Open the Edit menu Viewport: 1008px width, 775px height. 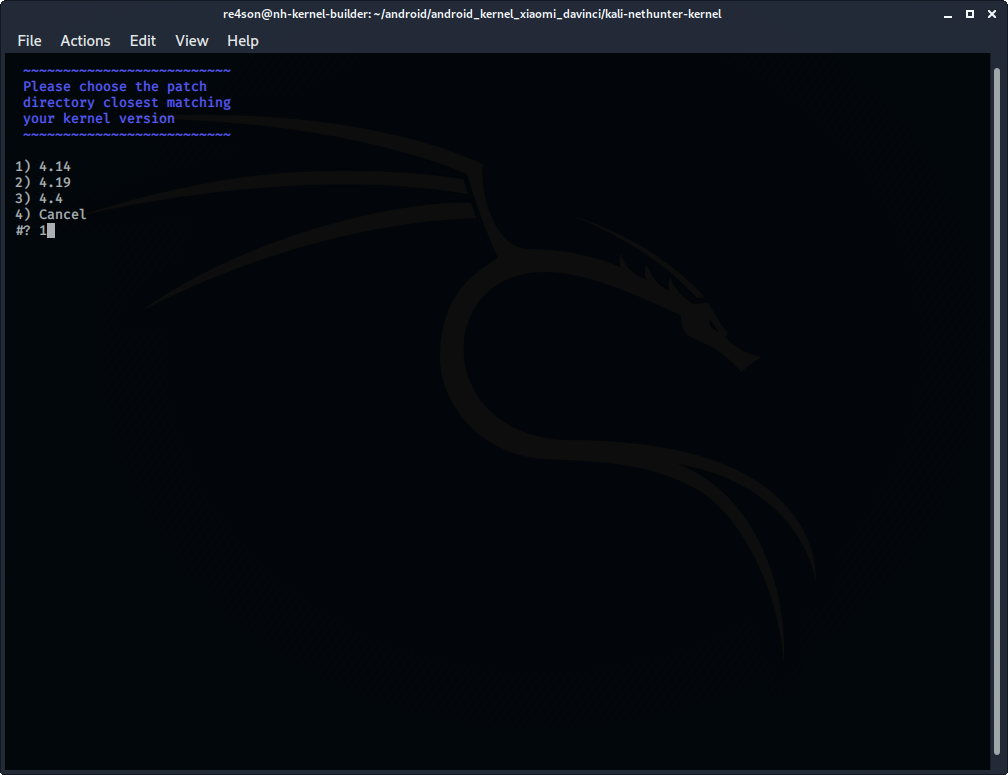pyautogui.click(x=143, y=41)
